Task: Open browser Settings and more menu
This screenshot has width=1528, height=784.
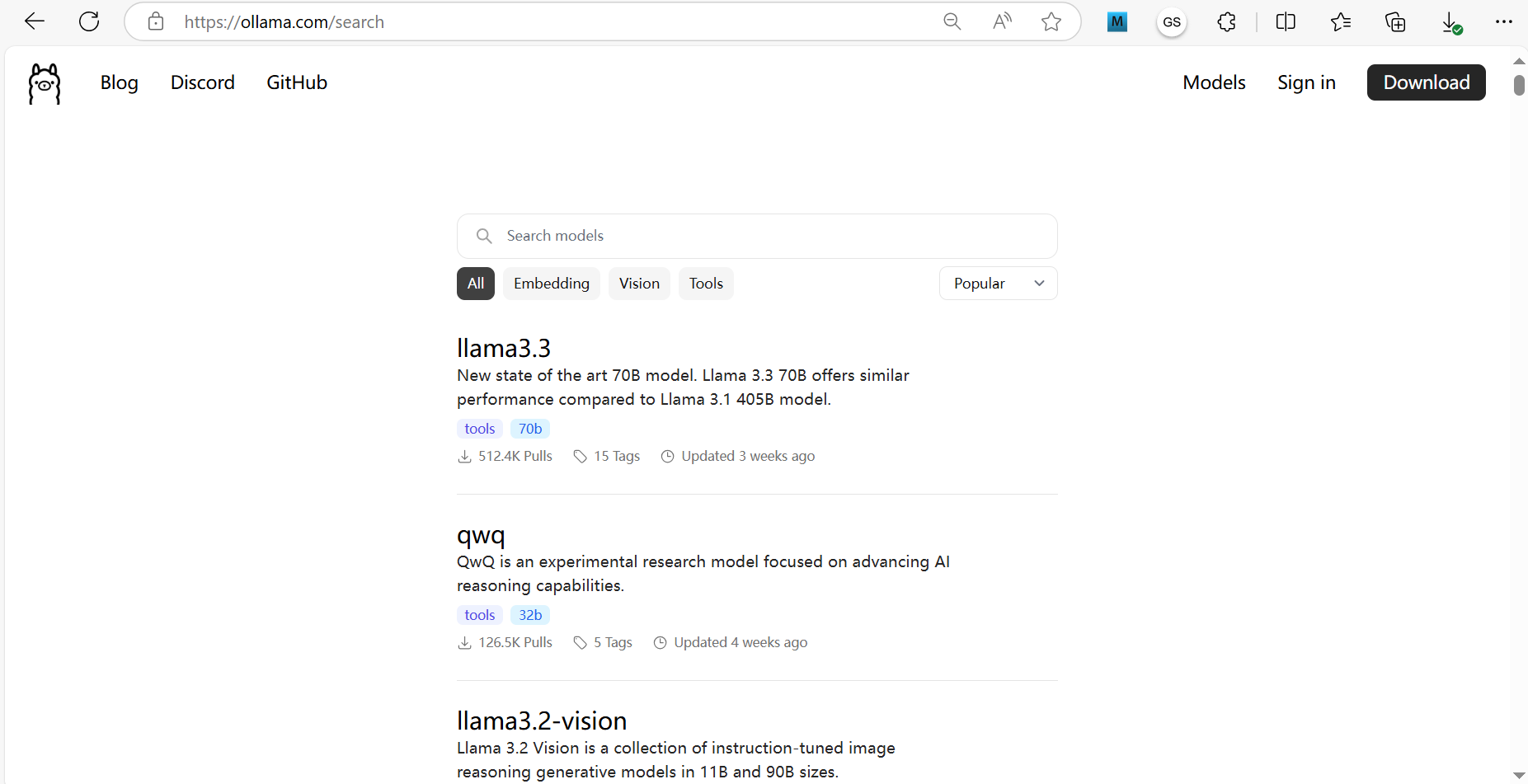Action: point(1504,21)
